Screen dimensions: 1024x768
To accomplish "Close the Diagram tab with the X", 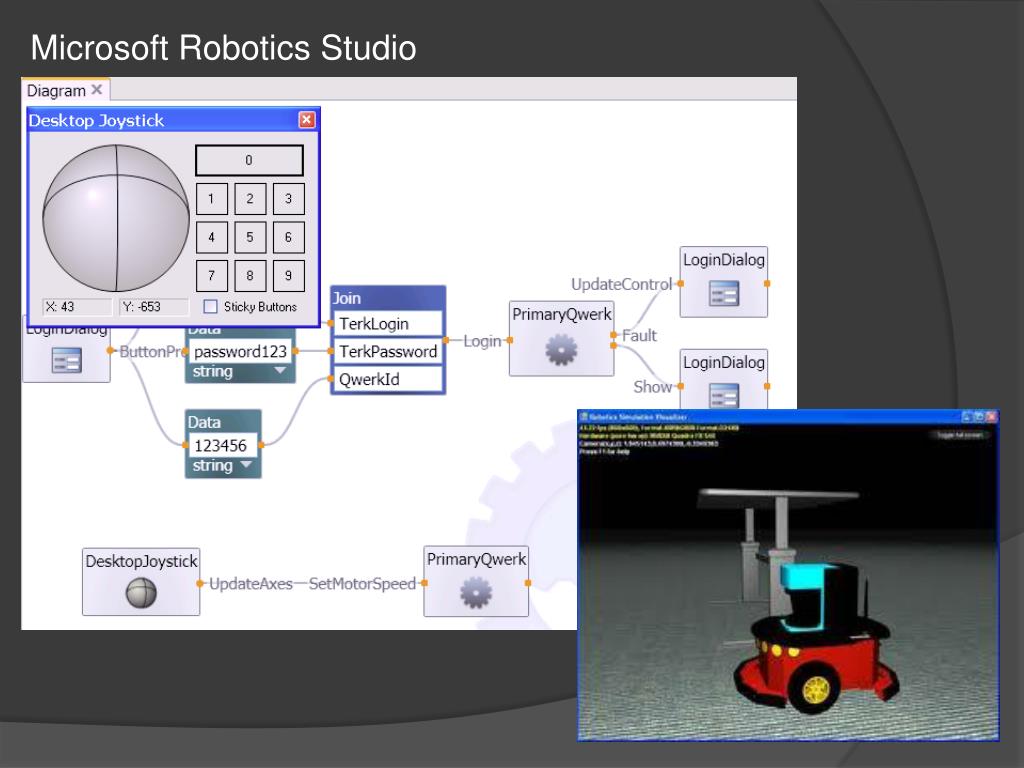I will point(97,89).
